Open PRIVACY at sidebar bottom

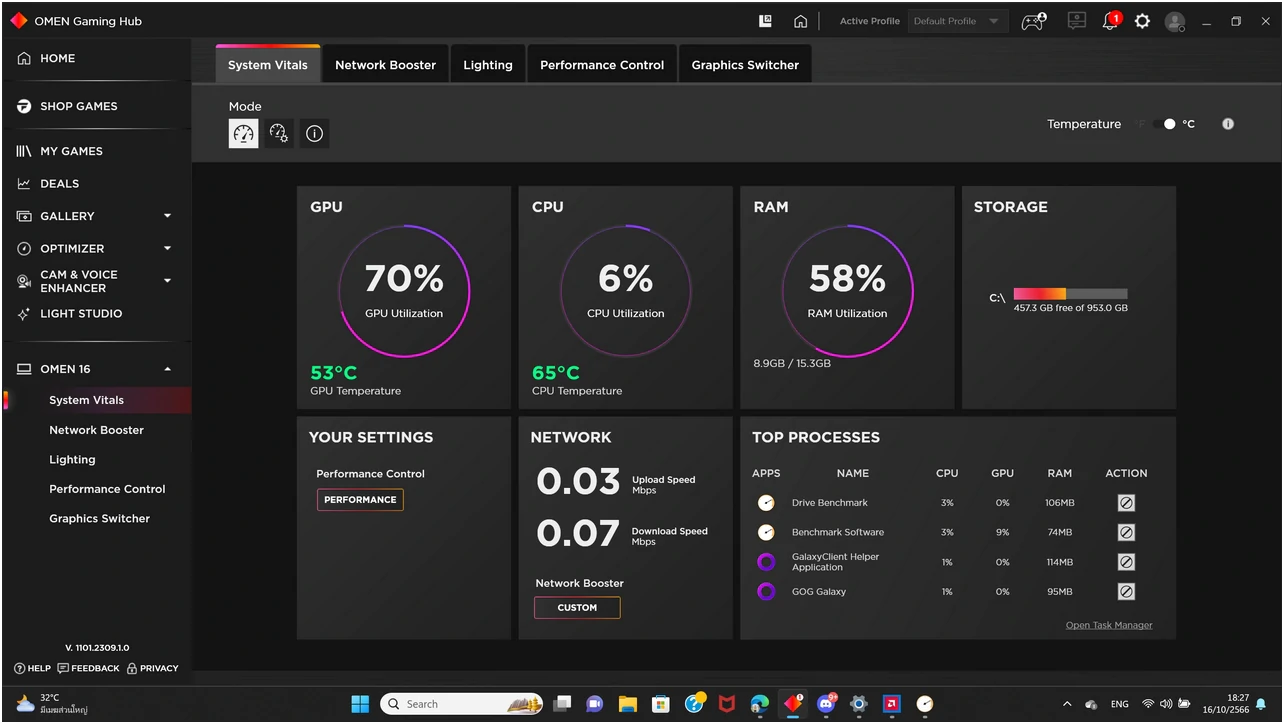(x=152, y=668)
